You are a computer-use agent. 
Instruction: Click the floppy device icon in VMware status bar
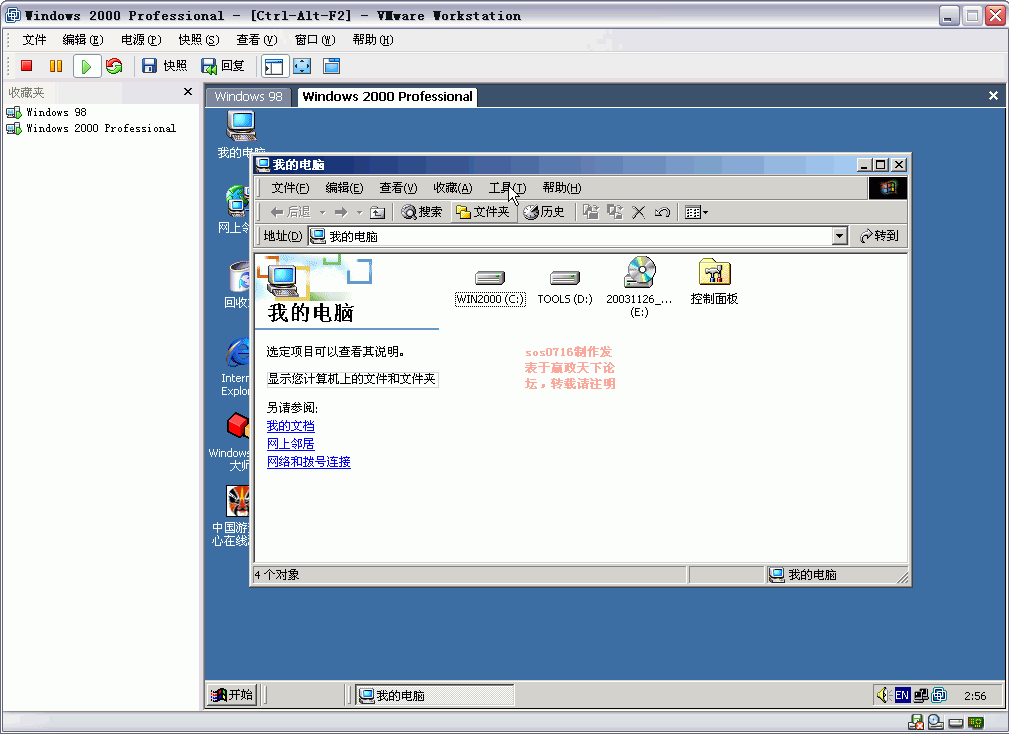tap(916, 724)
